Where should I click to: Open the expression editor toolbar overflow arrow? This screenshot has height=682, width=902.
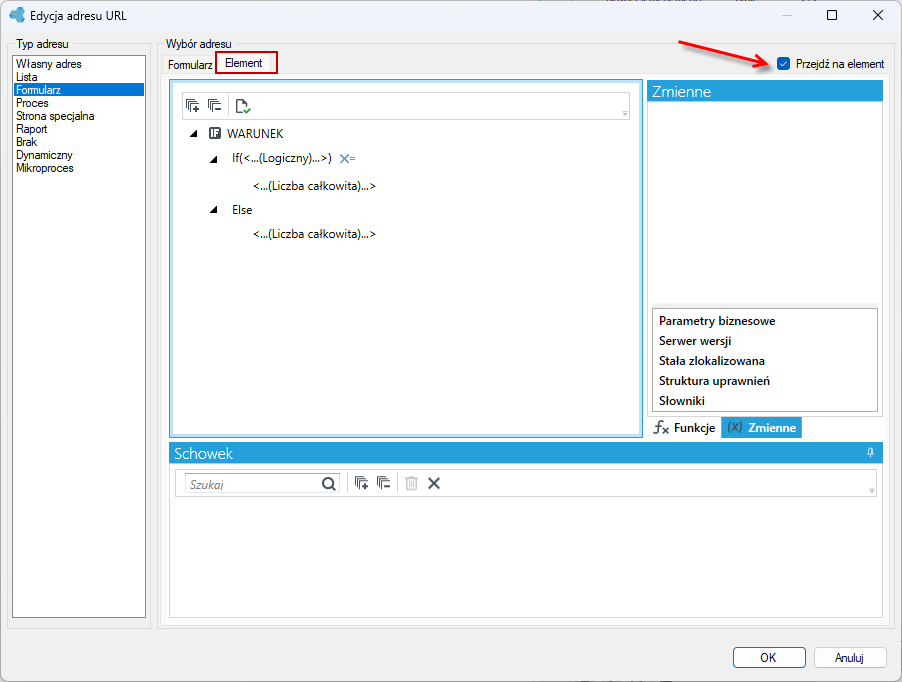click(625, 114)
